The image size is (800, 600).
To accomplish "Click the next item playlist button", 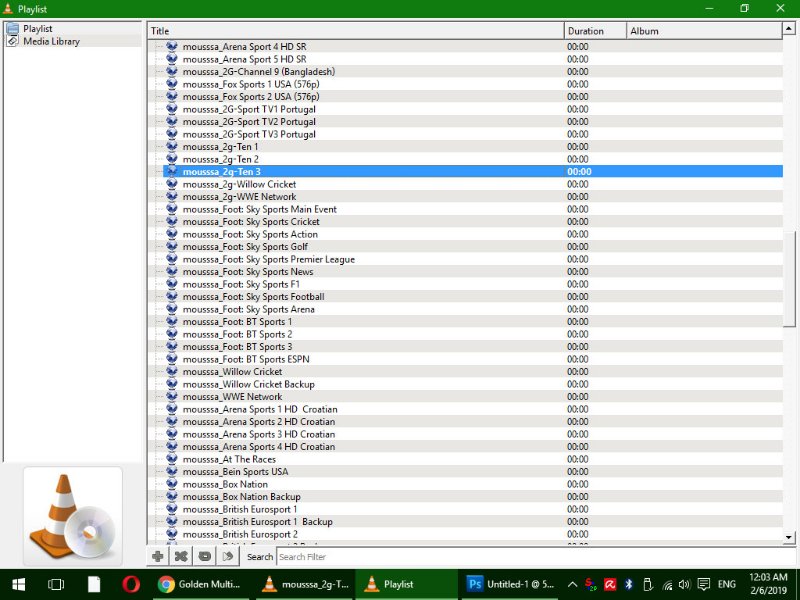I will [228, 556].
